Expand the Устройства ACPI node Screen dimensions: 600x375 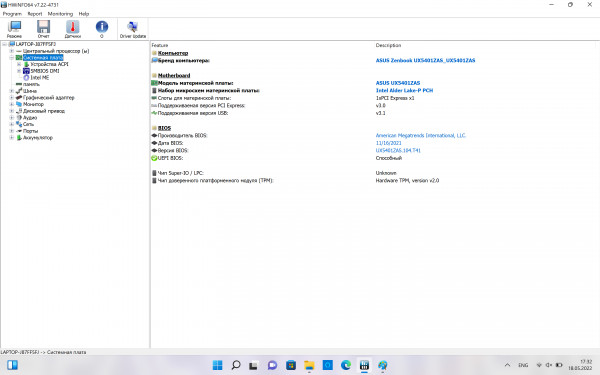pos(19,64)
